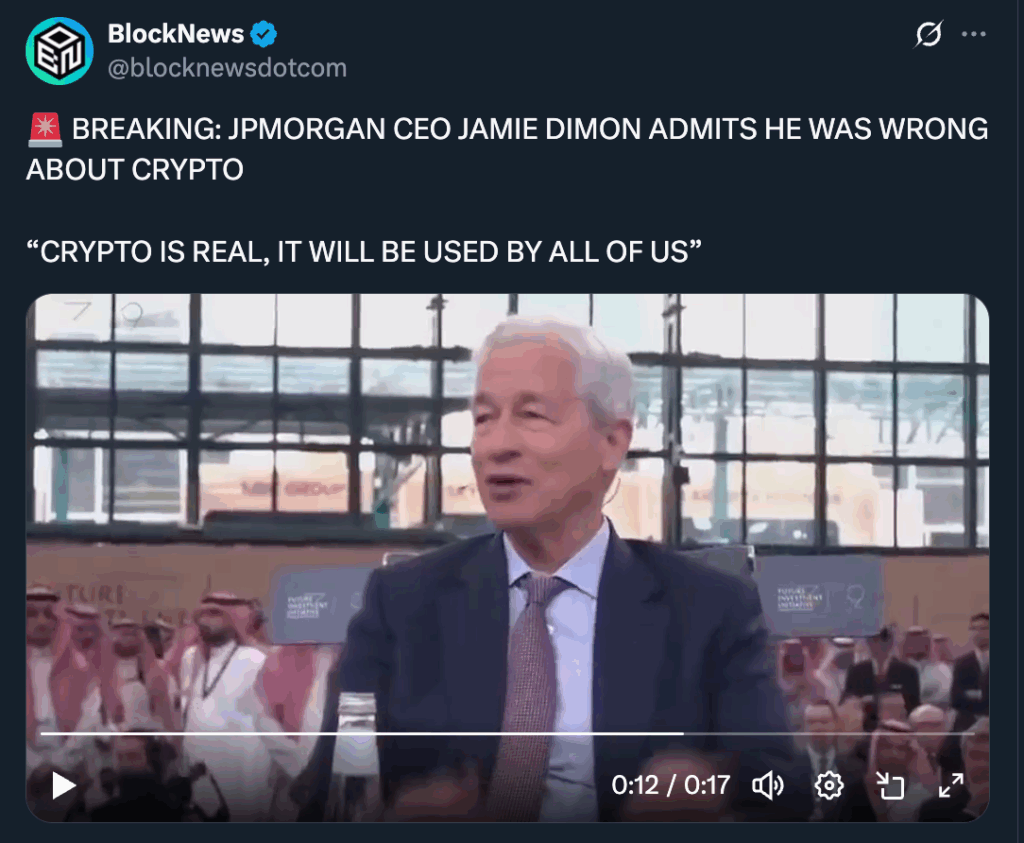
Task: Open the video settings gear
Action: click(829, 785)
